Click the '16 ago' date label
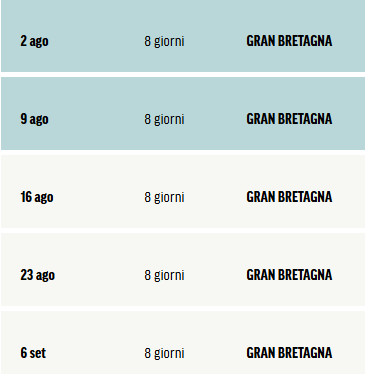The width and height of the screenshot is (365, 374). tap(37, 197)
